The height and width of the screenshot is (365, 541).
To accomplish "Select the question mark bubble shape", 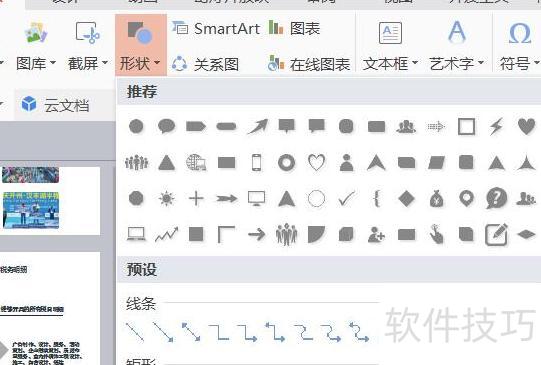I will [496, 198].
